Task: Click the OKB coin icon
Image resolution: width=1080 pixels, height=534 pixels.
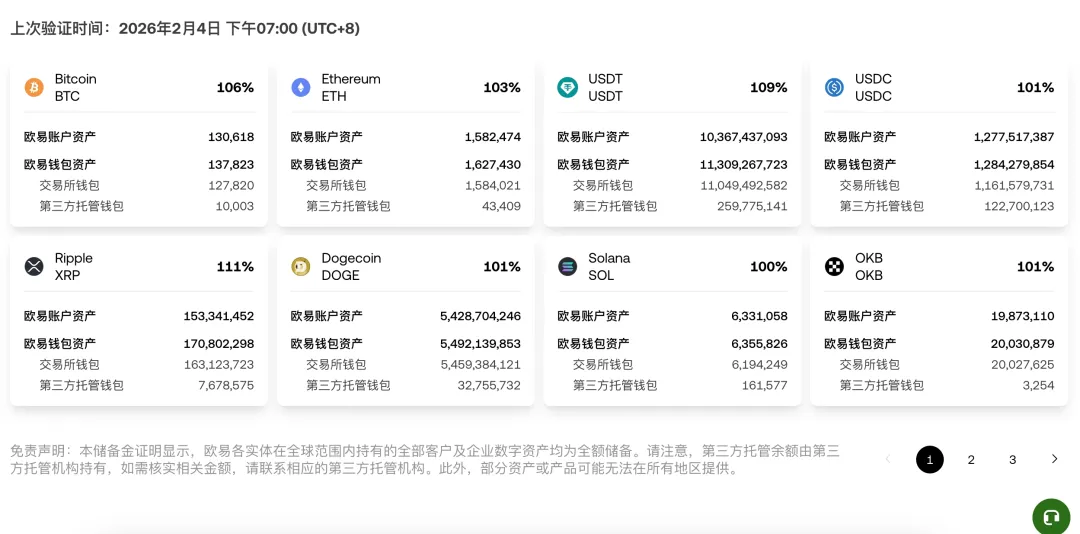Action: (834, 267)
